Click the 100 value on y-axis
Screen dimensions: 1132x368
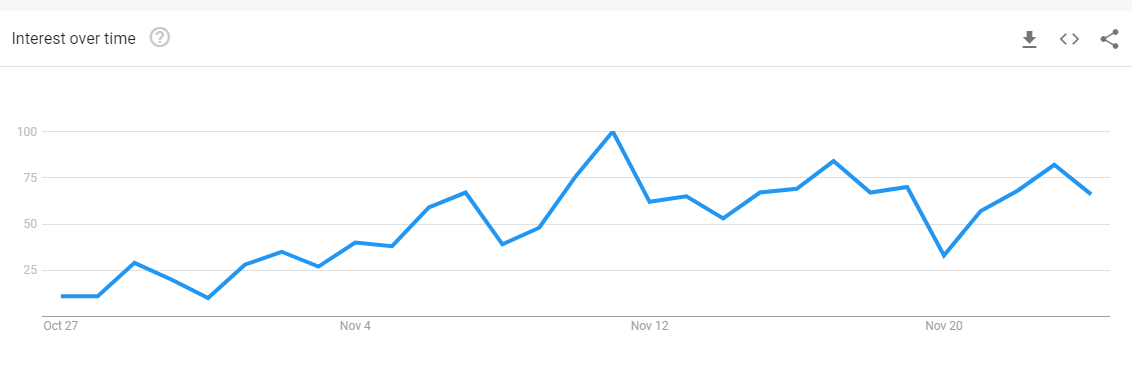click(x=26, y=131)
